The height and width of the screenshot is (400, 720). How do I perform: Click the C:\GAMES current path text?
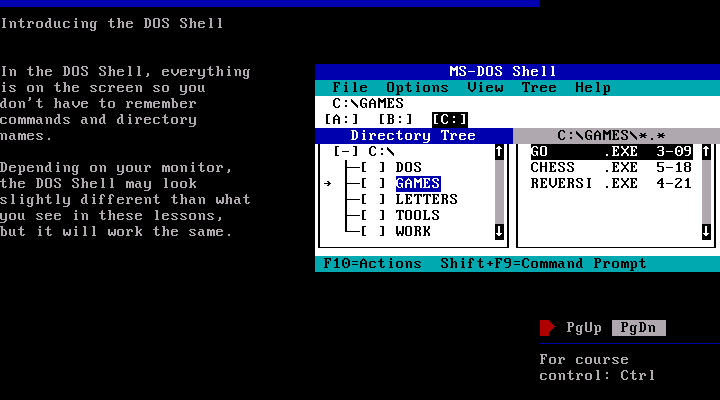pos(368,103)
